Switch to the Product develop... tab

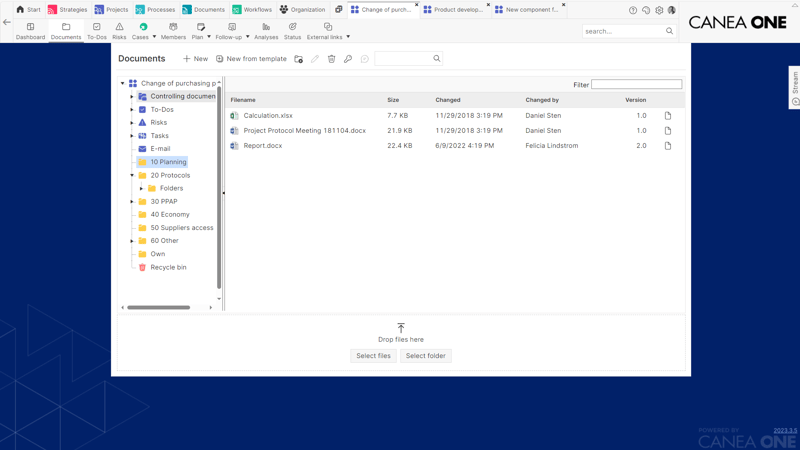click(454, 9)
